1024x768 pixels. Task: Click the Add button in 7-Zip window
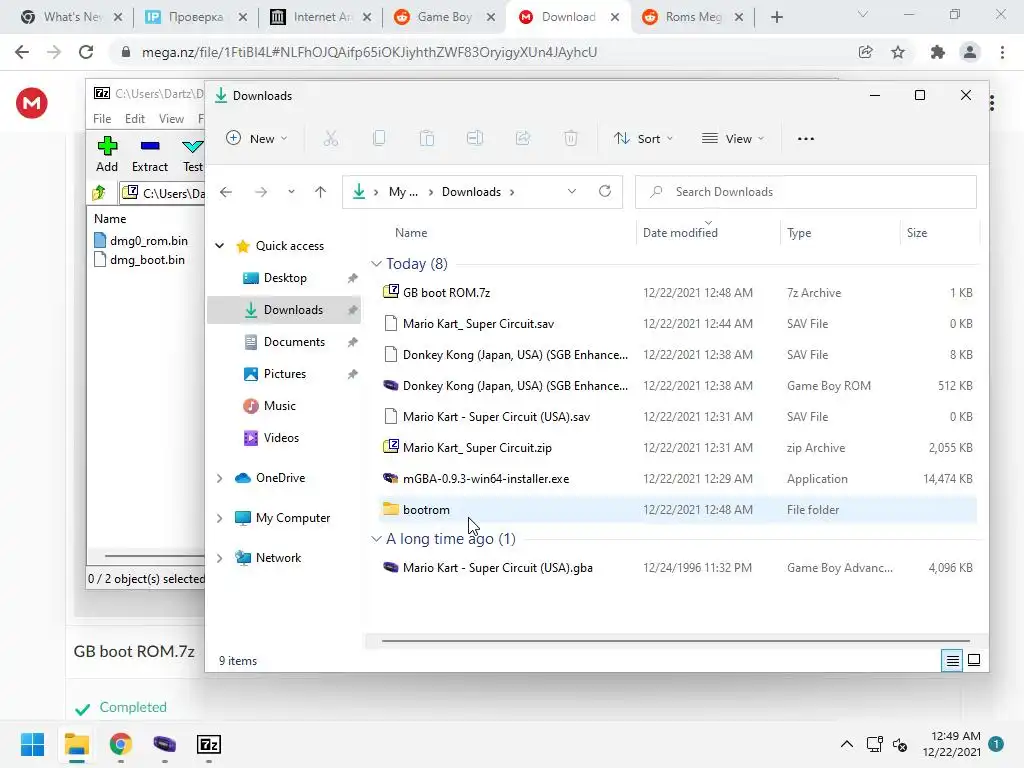point(107,155)
